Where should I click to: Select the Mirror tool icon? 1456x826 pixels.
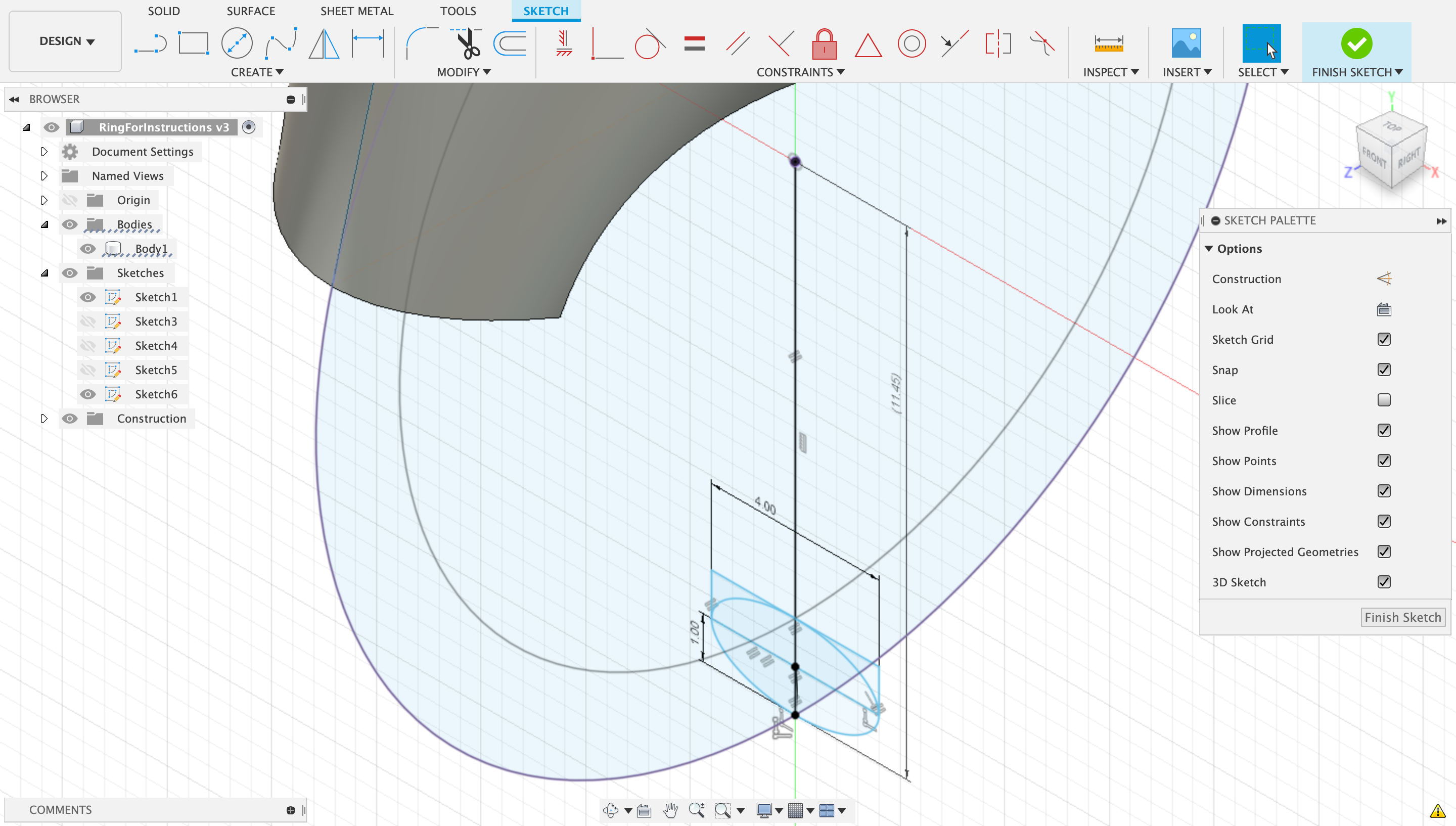324,43
